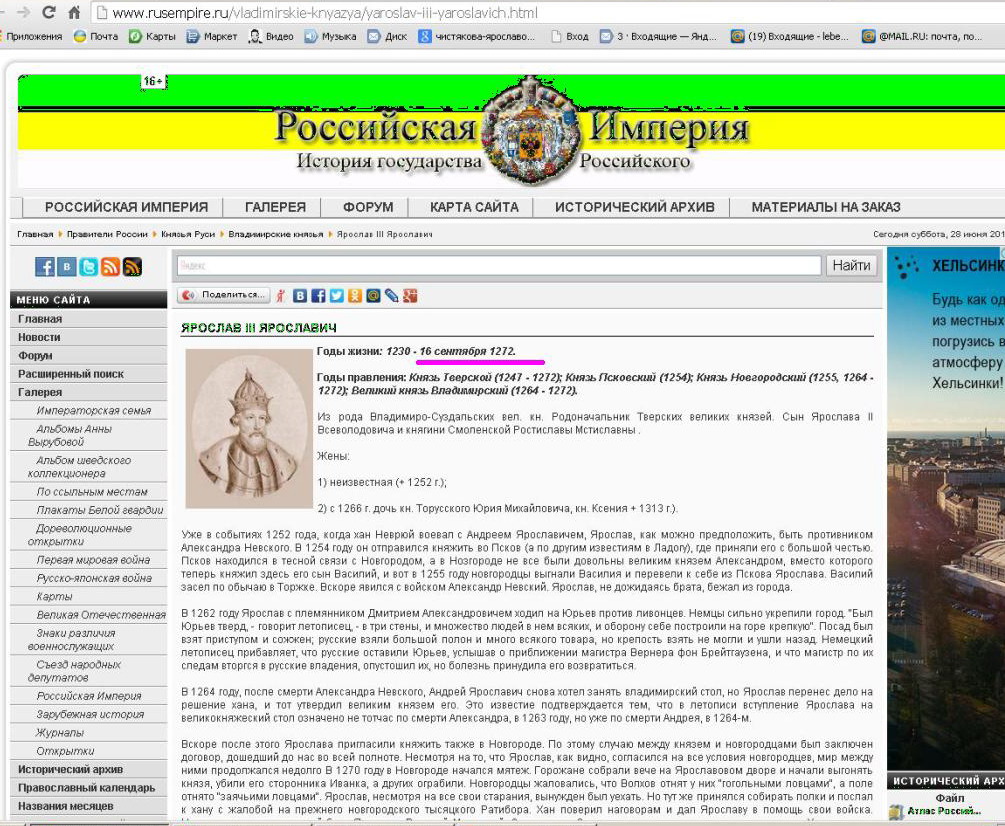
Task: Click the browser home icon
Action: coord(74,14)
